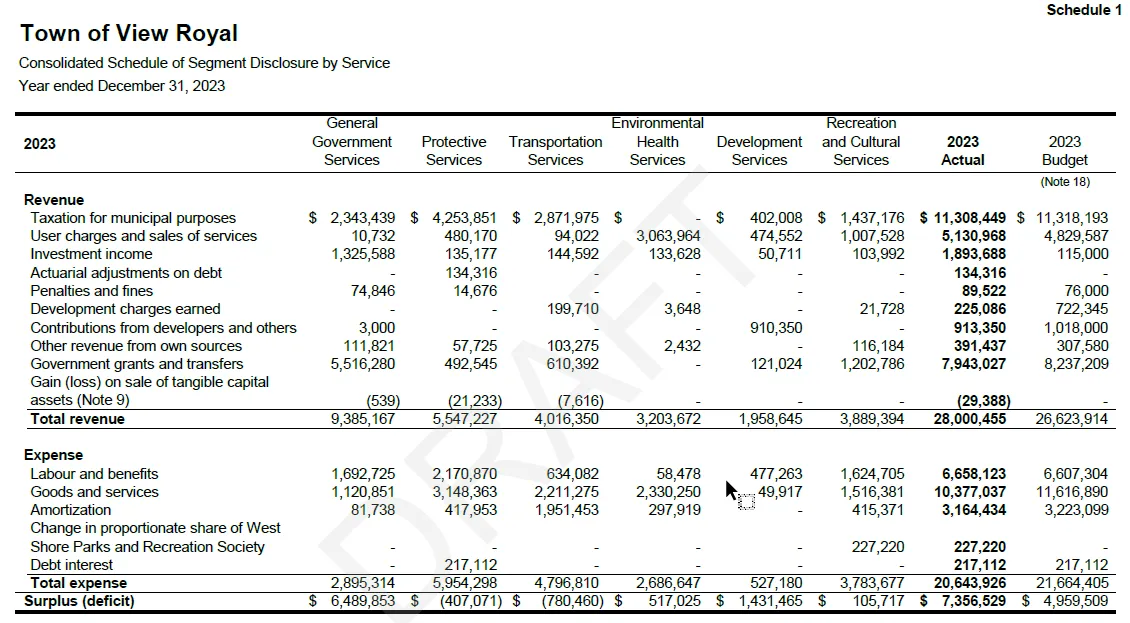The image size is (1130, 623).
Task: Select 'Government grants and transfers' row label
Action: (137, 363)
